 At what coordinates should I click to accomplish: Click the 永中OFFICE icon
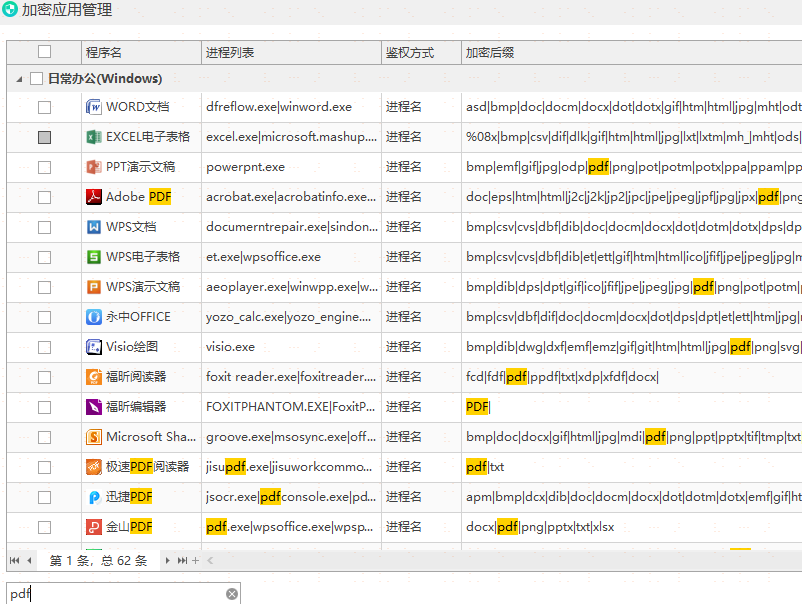(x=94, y=317)
